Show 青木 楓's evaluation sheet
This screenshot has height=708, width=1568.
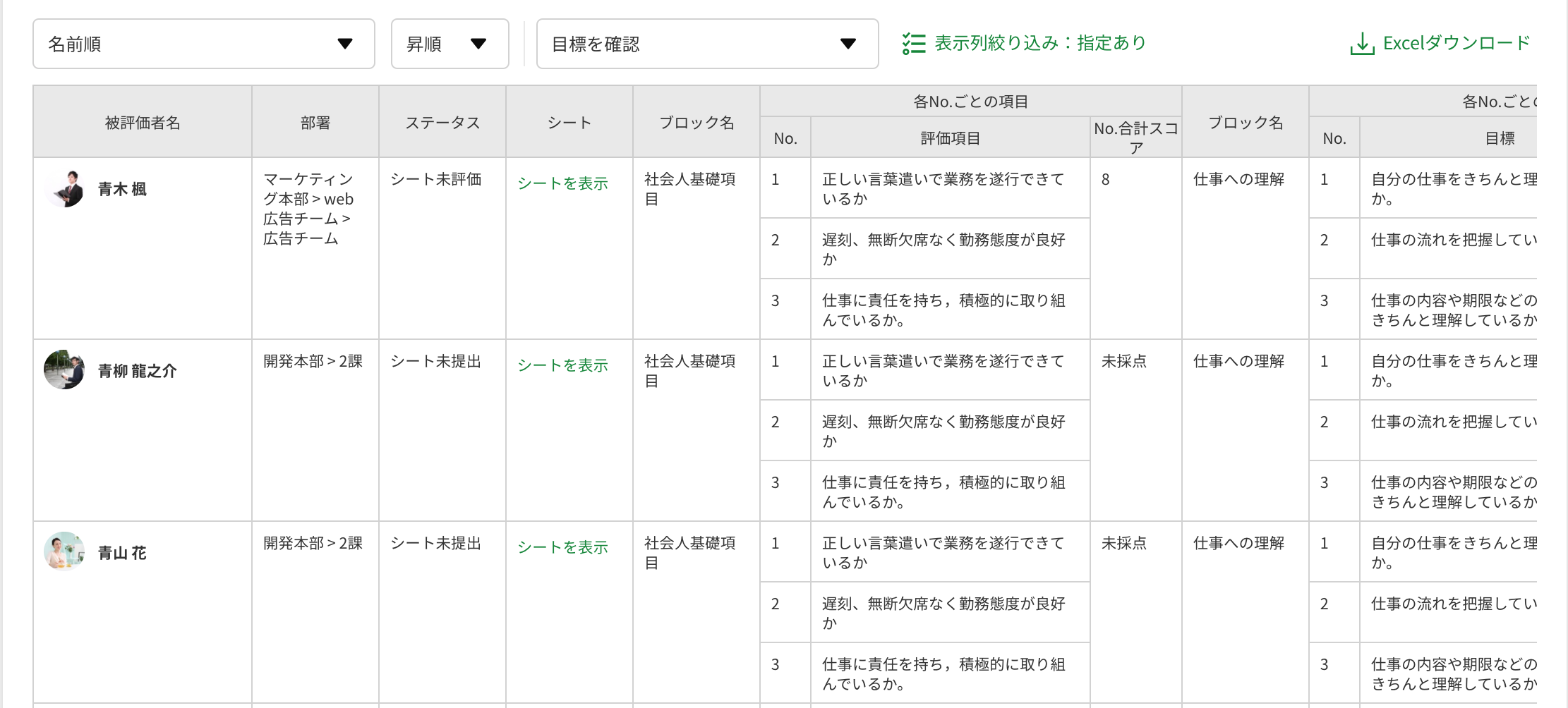pyautogui.click(x=562, y=183)
